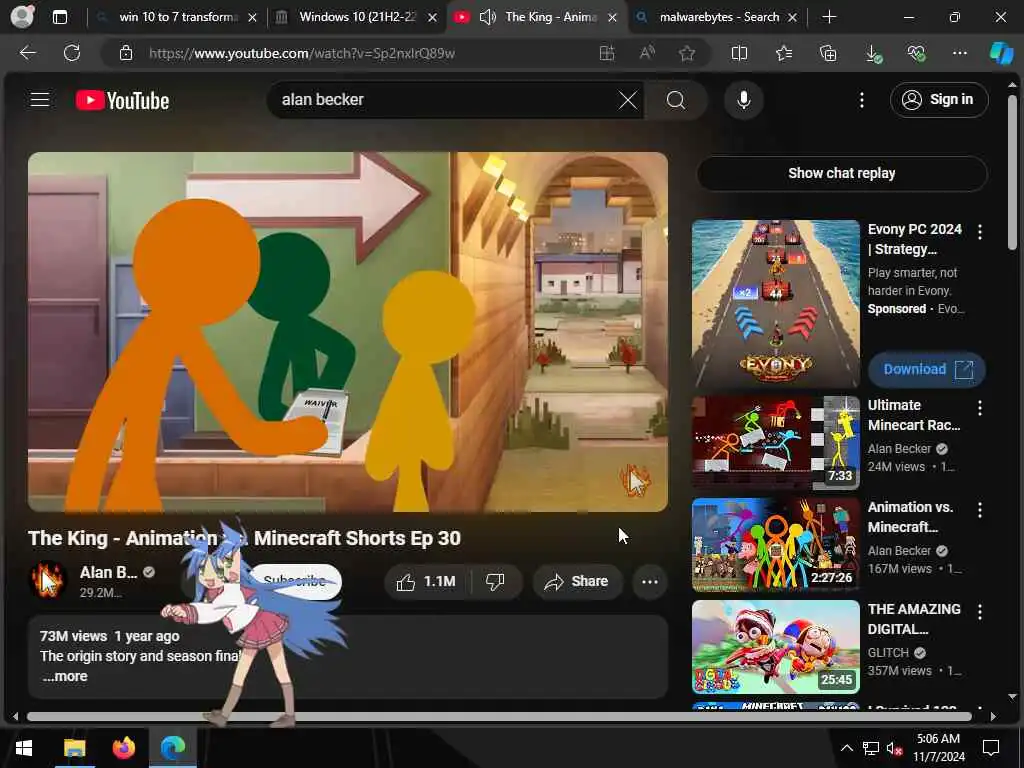Open browser essentials heart icon
This screenshot has height=768, width=1024.
coord(916,54)
